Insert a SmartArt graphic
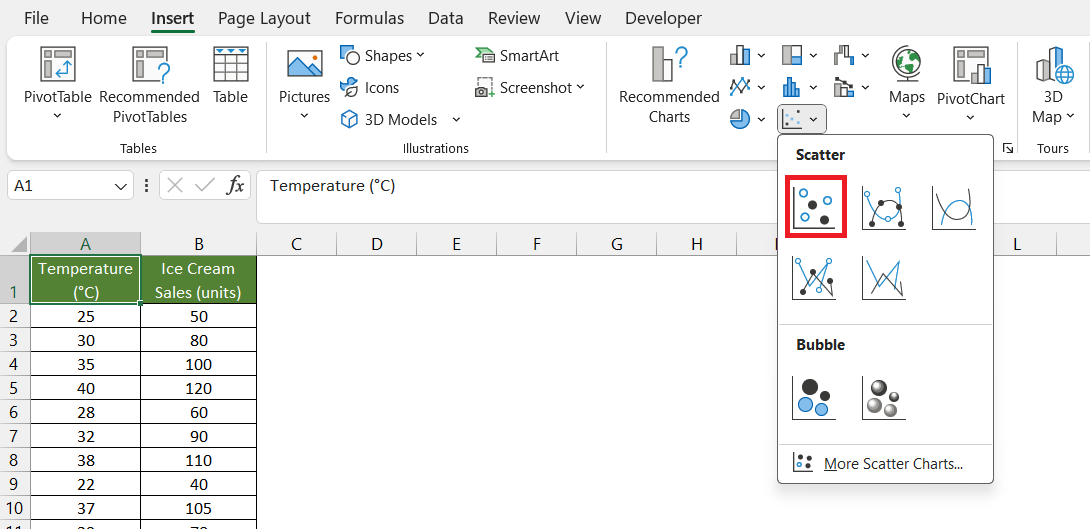 pos(518,56)
